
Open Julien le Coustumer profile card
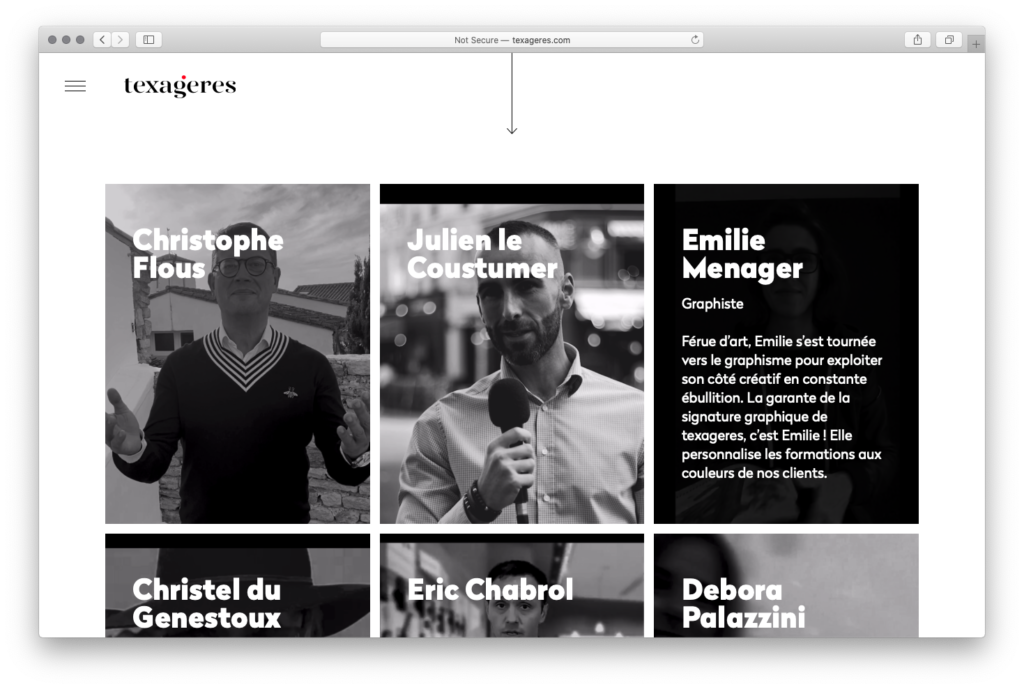[512, 353]
